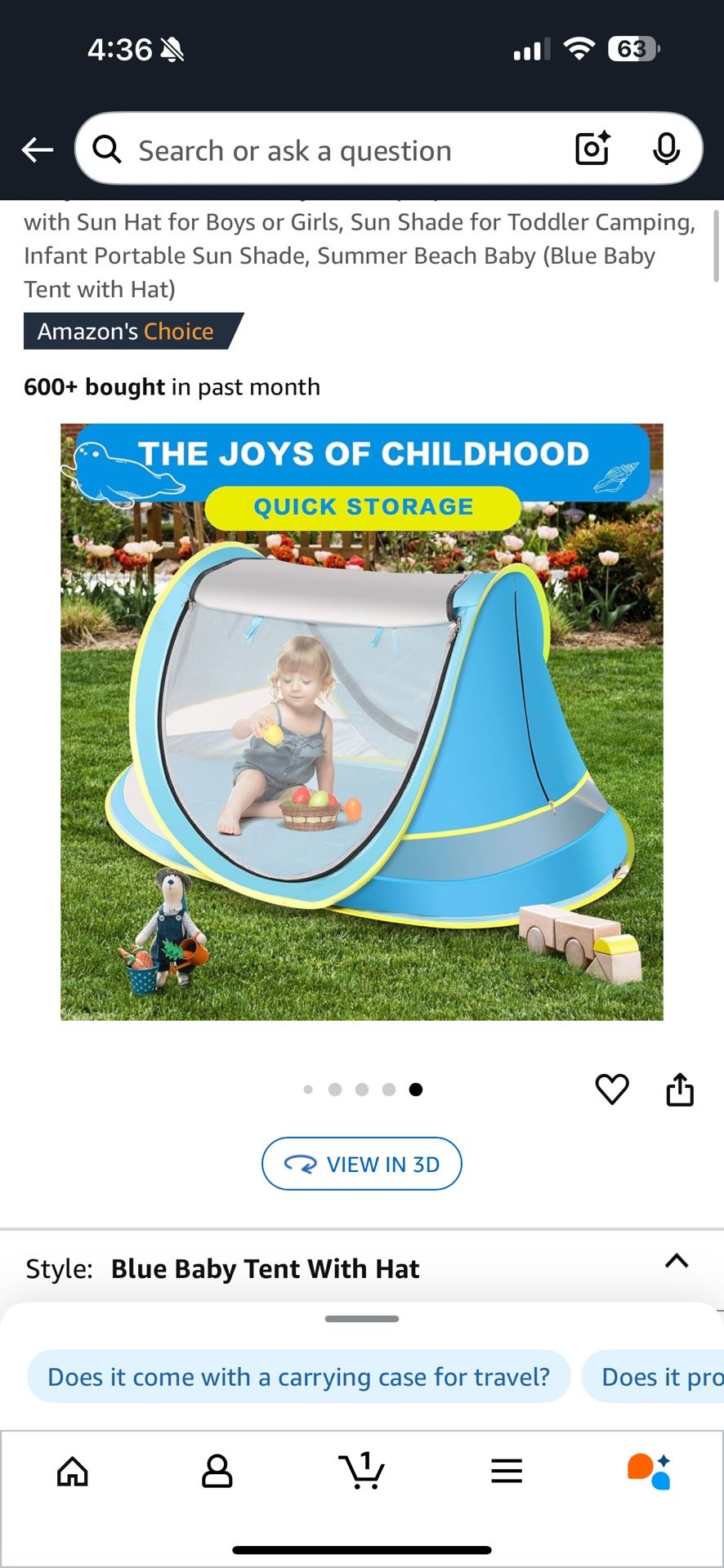The image size is (724, 1568).
Task: Tap the partially visible 'Does it pro' suggestion
Action: click(x=654, y=1377)
